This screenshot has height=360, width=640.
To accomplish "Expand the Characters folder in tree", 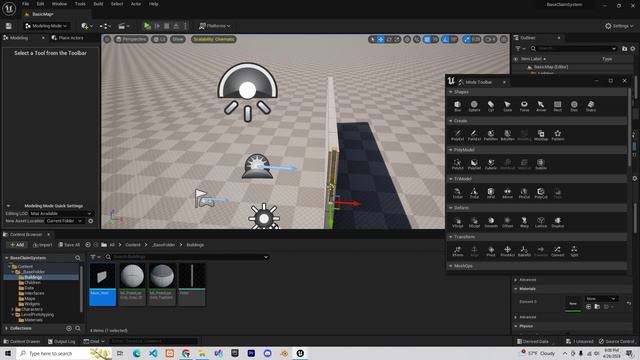I will pos(12,309).
